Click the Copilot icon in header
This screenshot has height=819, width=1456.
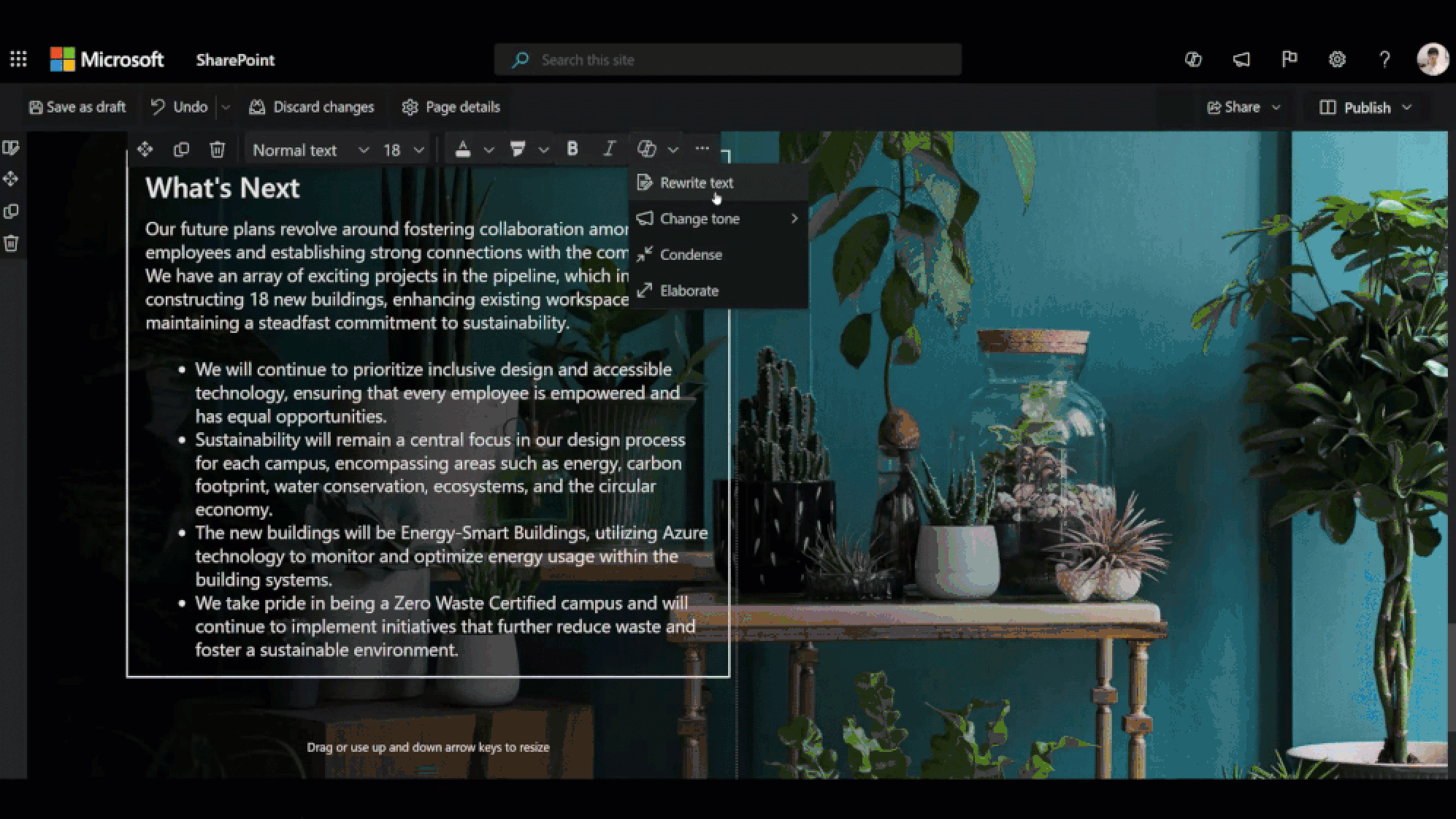pos(1193,59)
